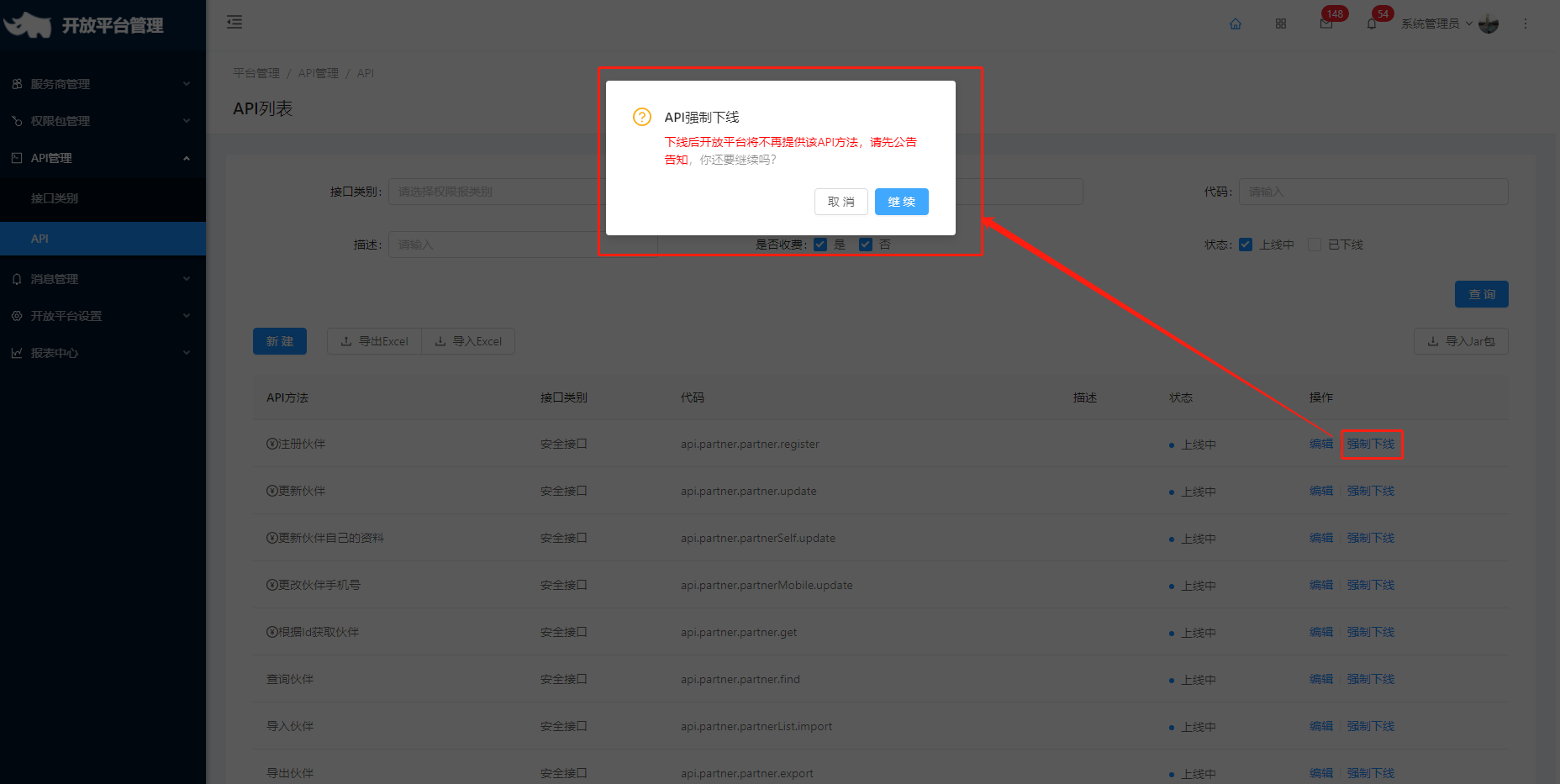Open the 开放平台设置 sidebar menu
Image resolution: width=1560 pixels, height=784 pixels.
[x=103, y=316]
